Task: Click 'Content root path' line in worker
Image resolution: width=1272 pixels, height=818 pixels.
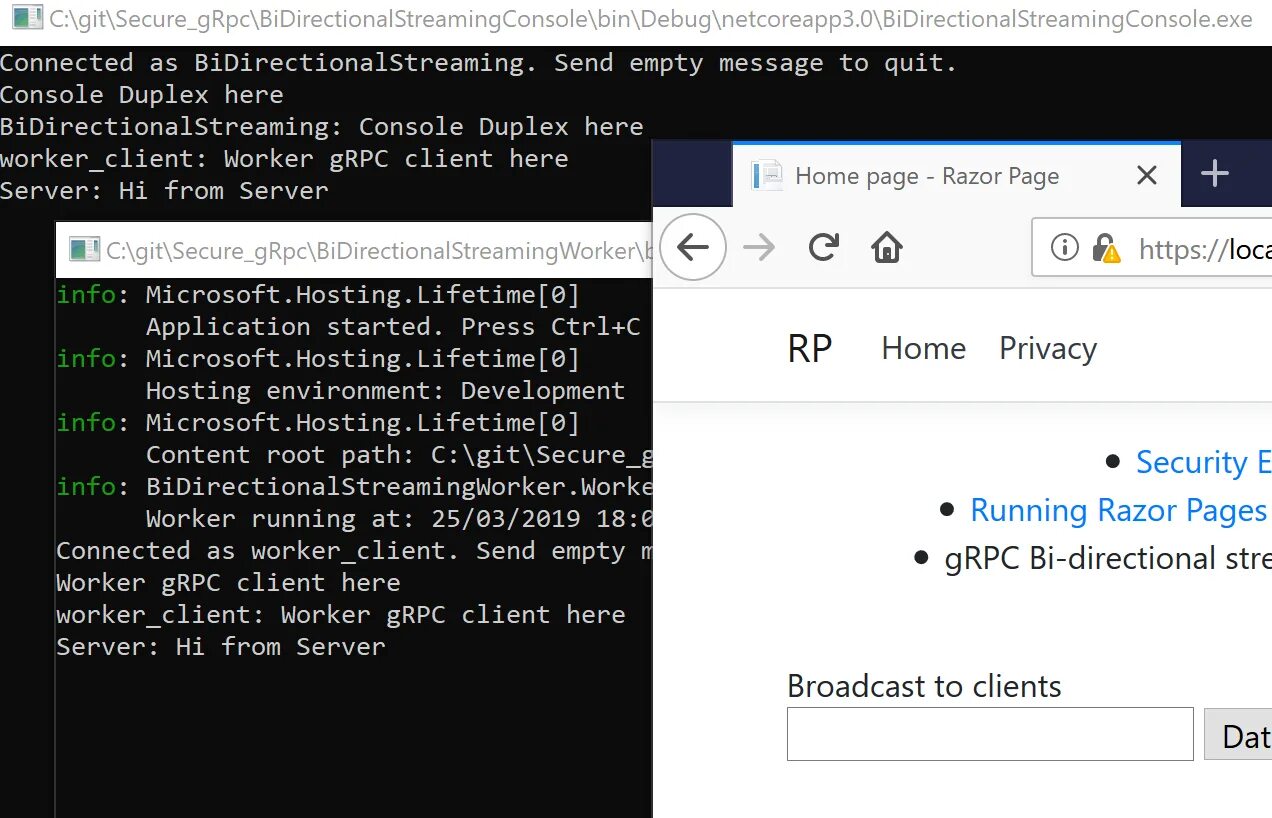Action: (x=399, y=455)
